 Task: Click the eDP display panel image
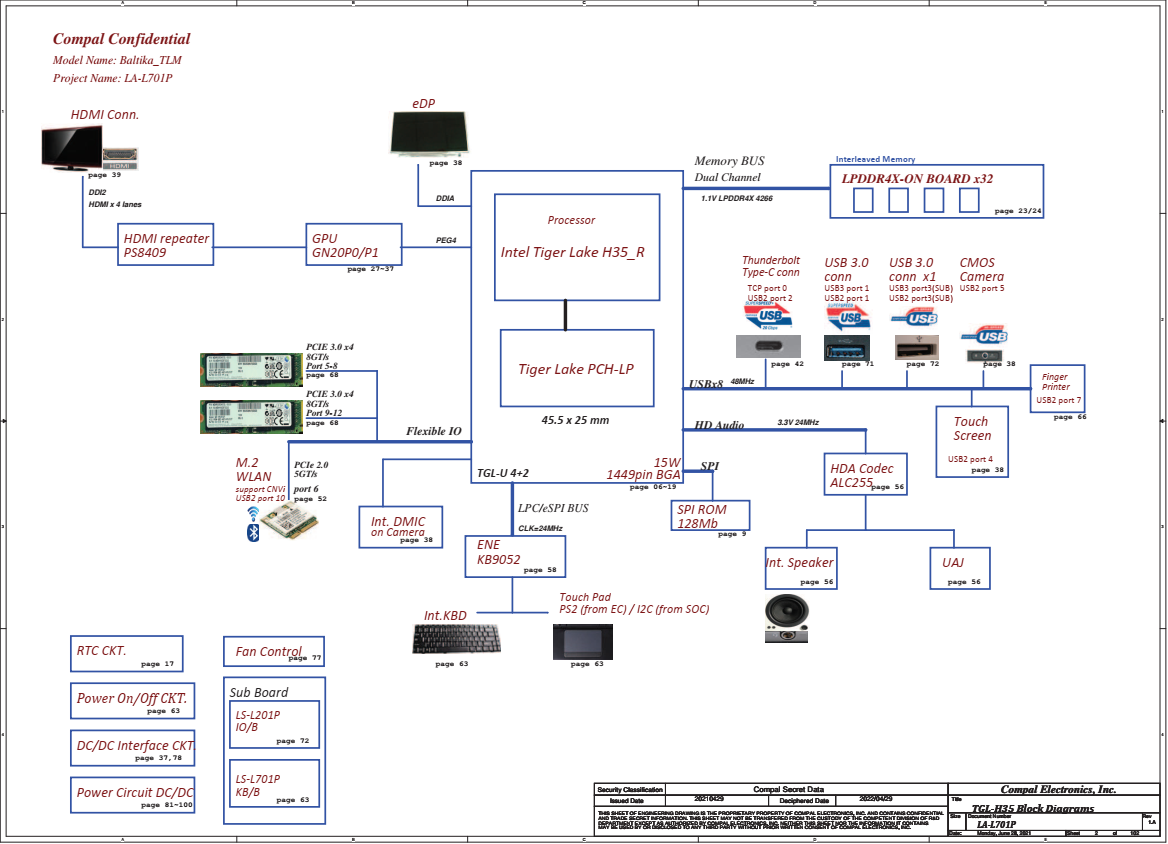(430, 134)
